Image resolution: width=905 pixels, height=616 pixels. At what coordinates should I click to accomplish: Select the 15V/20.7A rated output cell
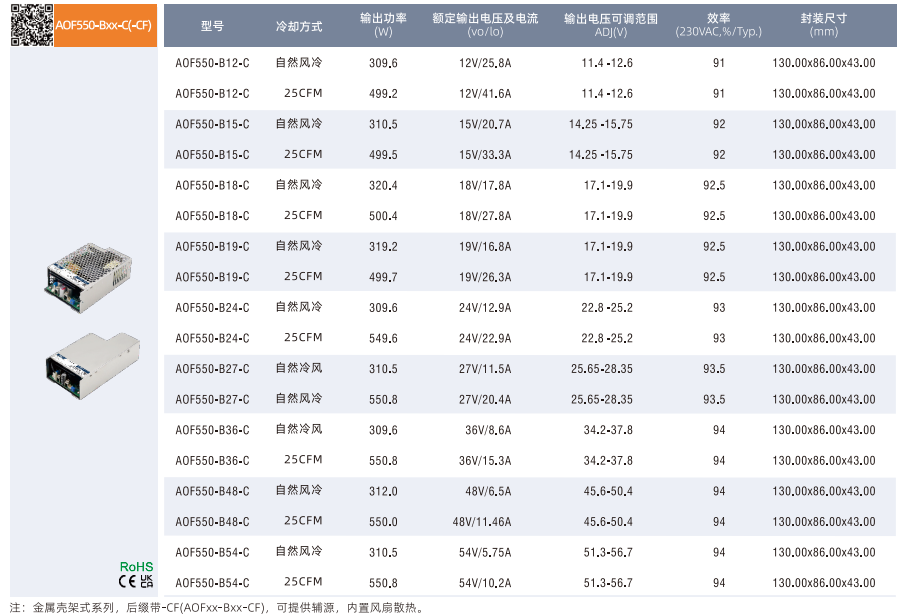(x=485, y=125)
